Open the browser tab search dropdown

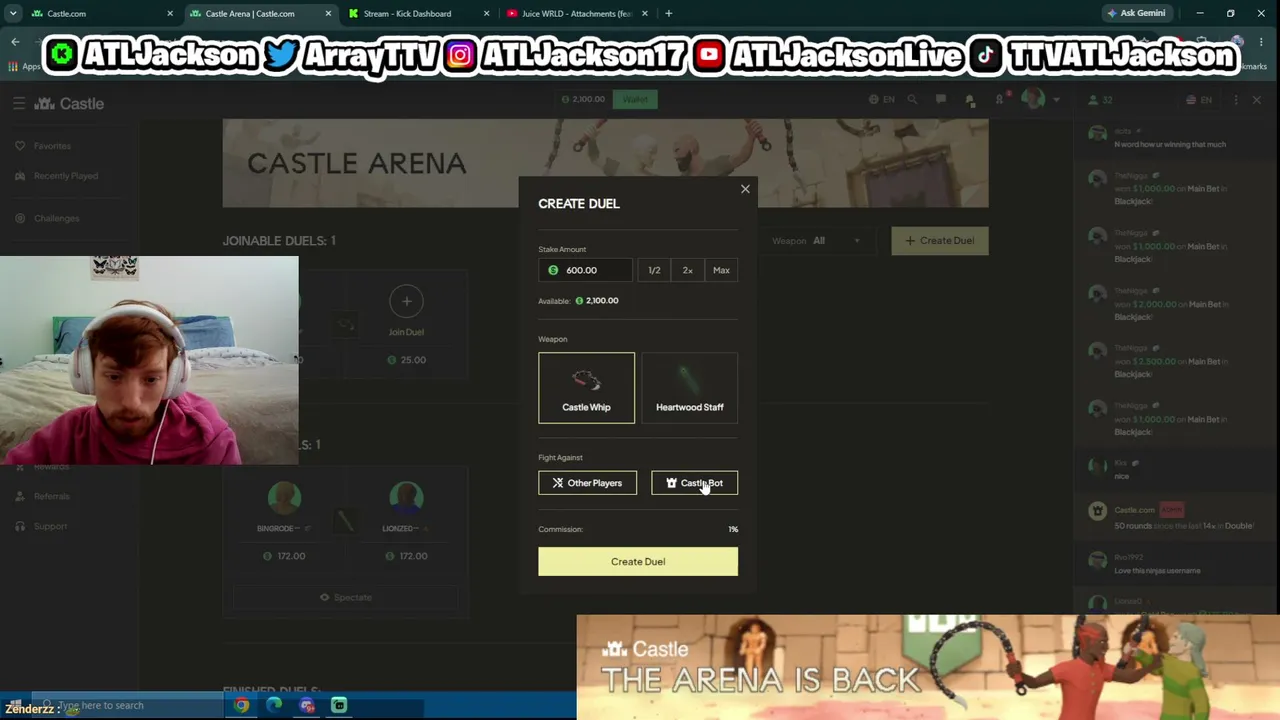click(12, 13)
